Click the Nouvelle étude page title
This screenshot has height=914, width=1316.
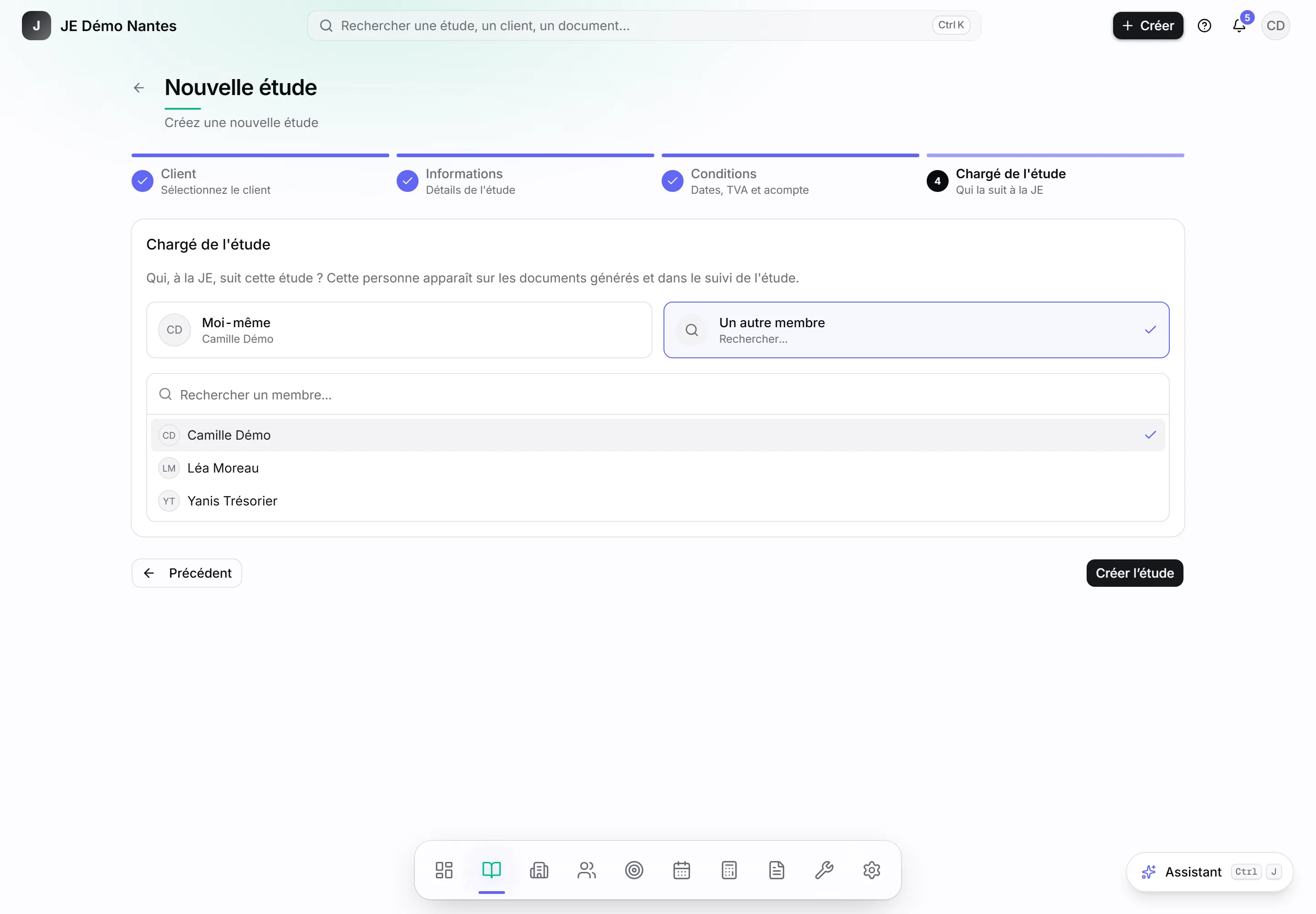tap(240, 88)
